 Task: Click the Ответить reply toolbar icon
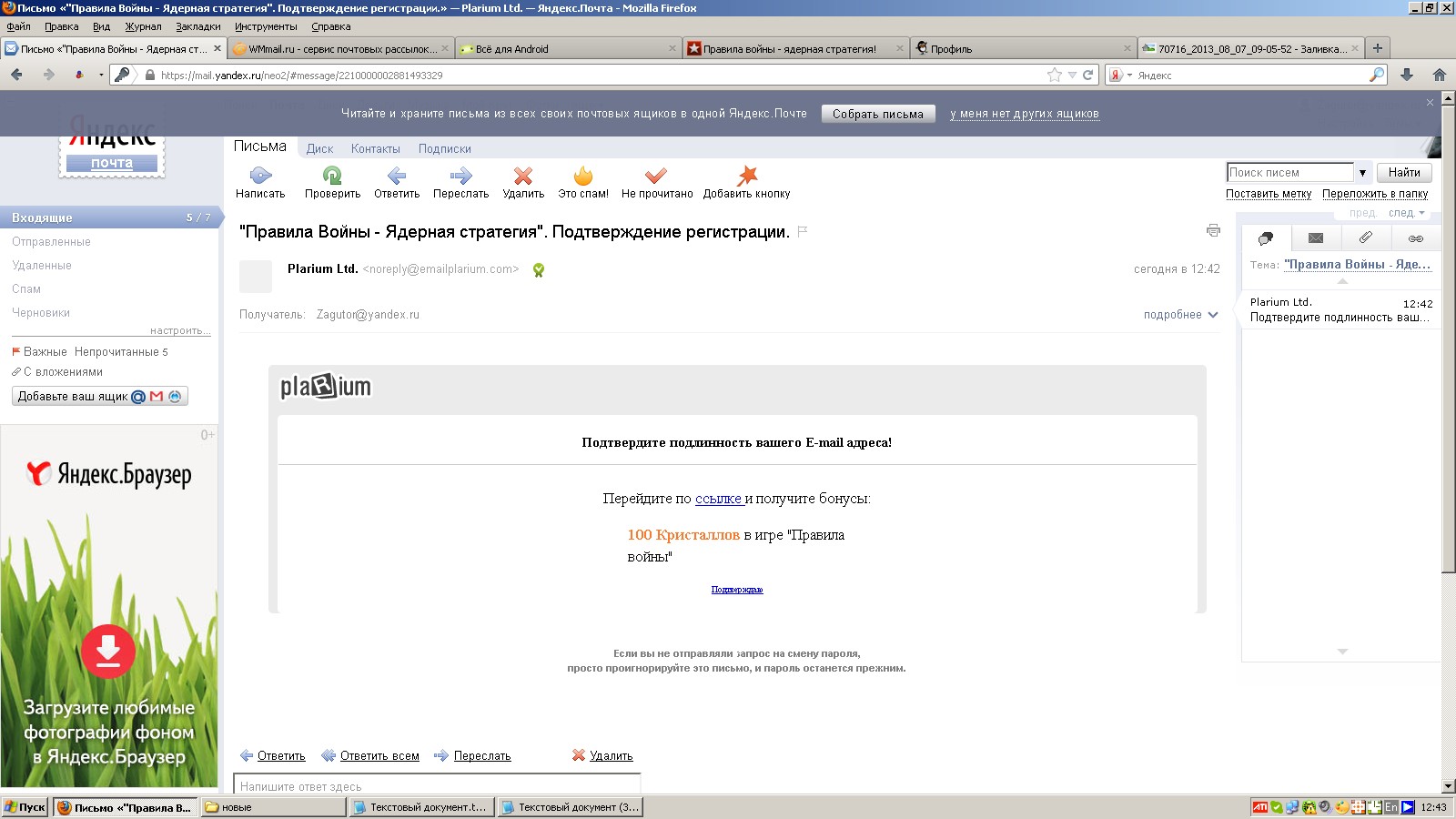[x=397, y=175]
